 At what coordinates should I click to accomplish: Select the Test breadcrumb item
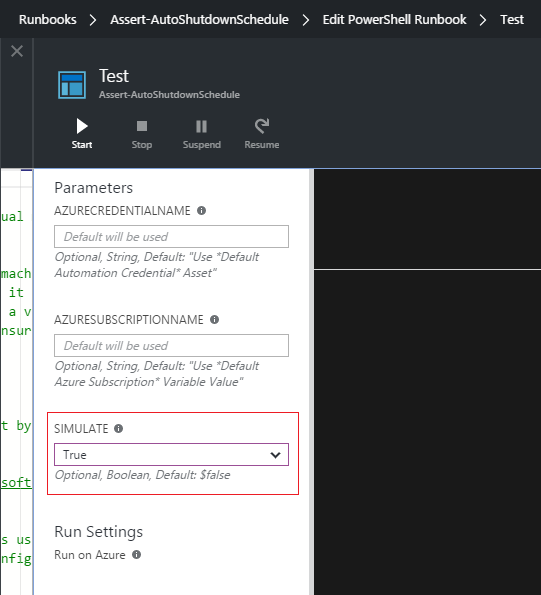pyautogui.click(x=512, y=19)
